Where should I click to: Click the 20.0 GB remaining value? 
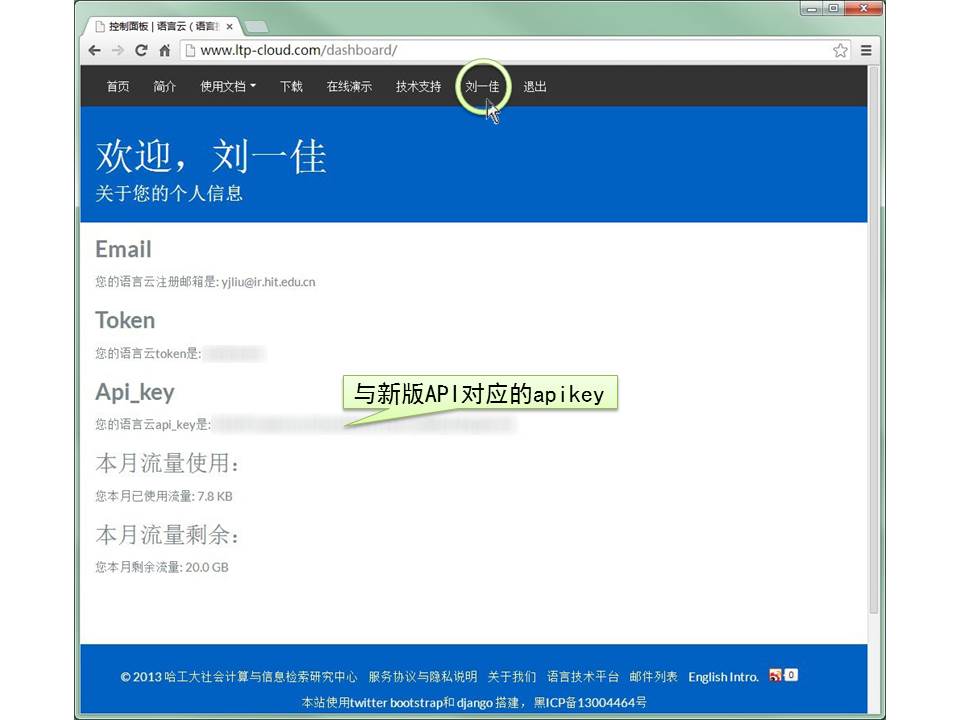coord(207,567)
